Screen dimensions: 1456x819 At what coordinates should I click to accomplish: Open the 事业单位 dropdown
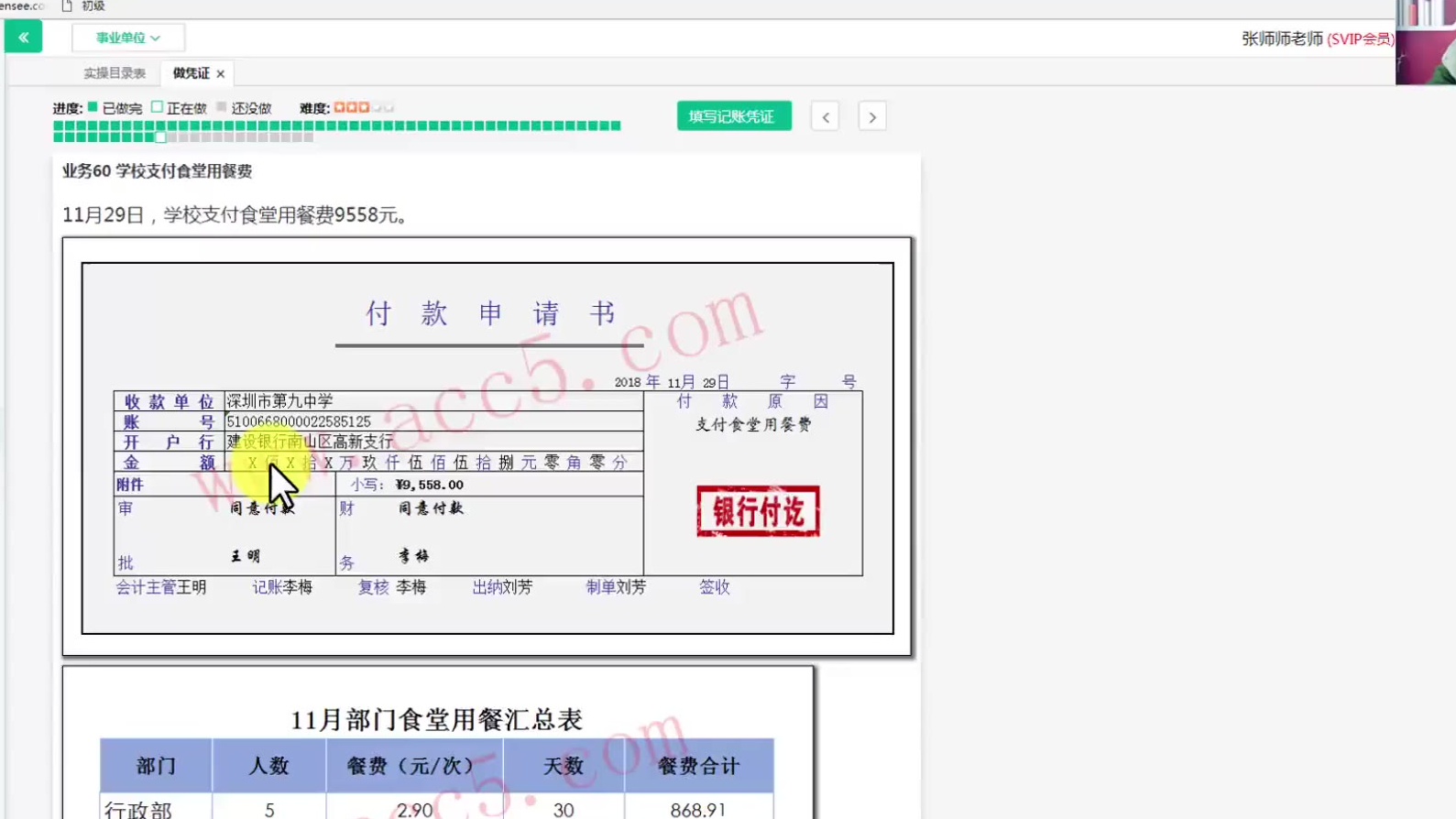click(128, 38)
